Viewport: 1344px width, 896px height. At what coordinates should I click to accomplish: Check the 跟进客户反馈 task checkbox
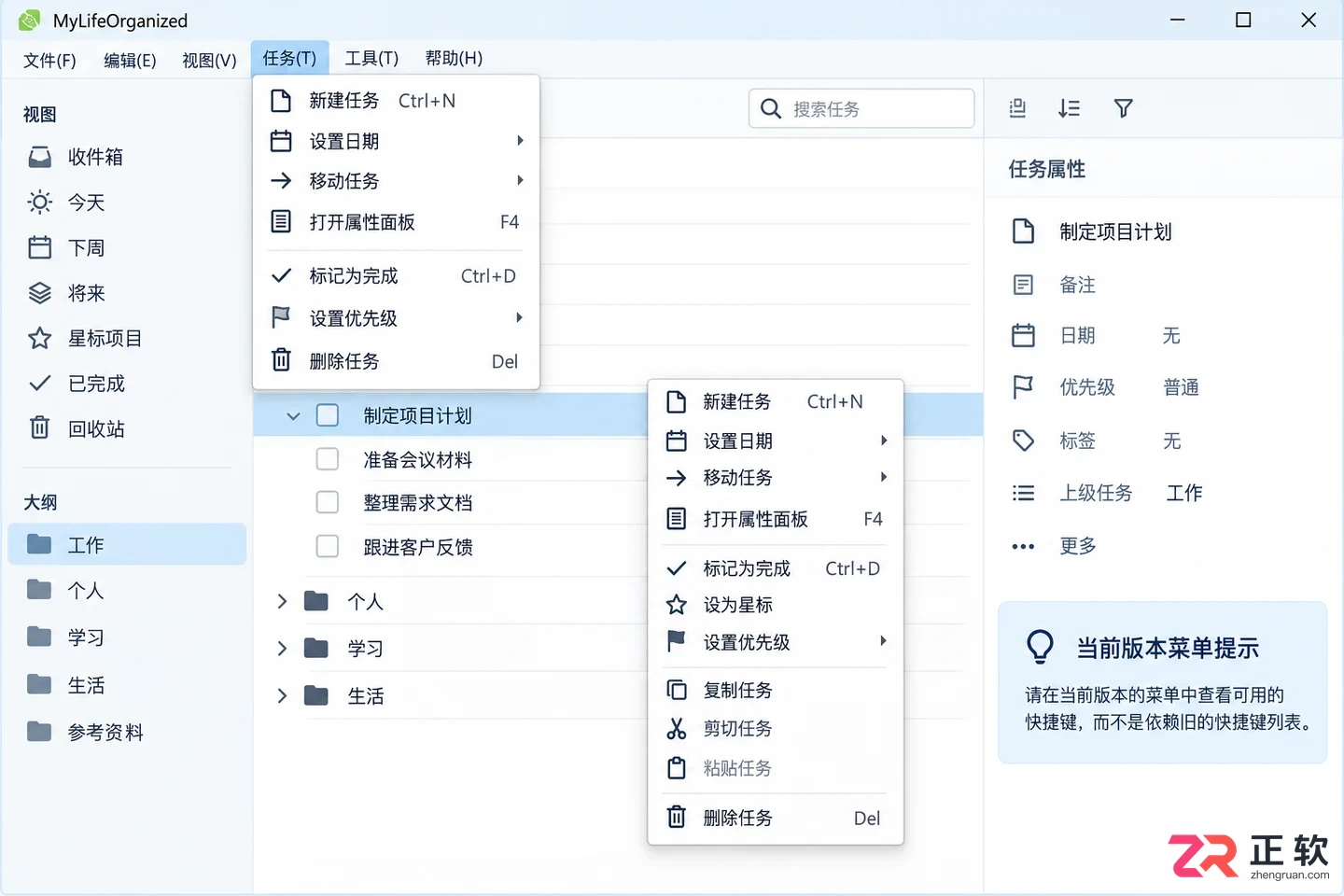point(328,546)
